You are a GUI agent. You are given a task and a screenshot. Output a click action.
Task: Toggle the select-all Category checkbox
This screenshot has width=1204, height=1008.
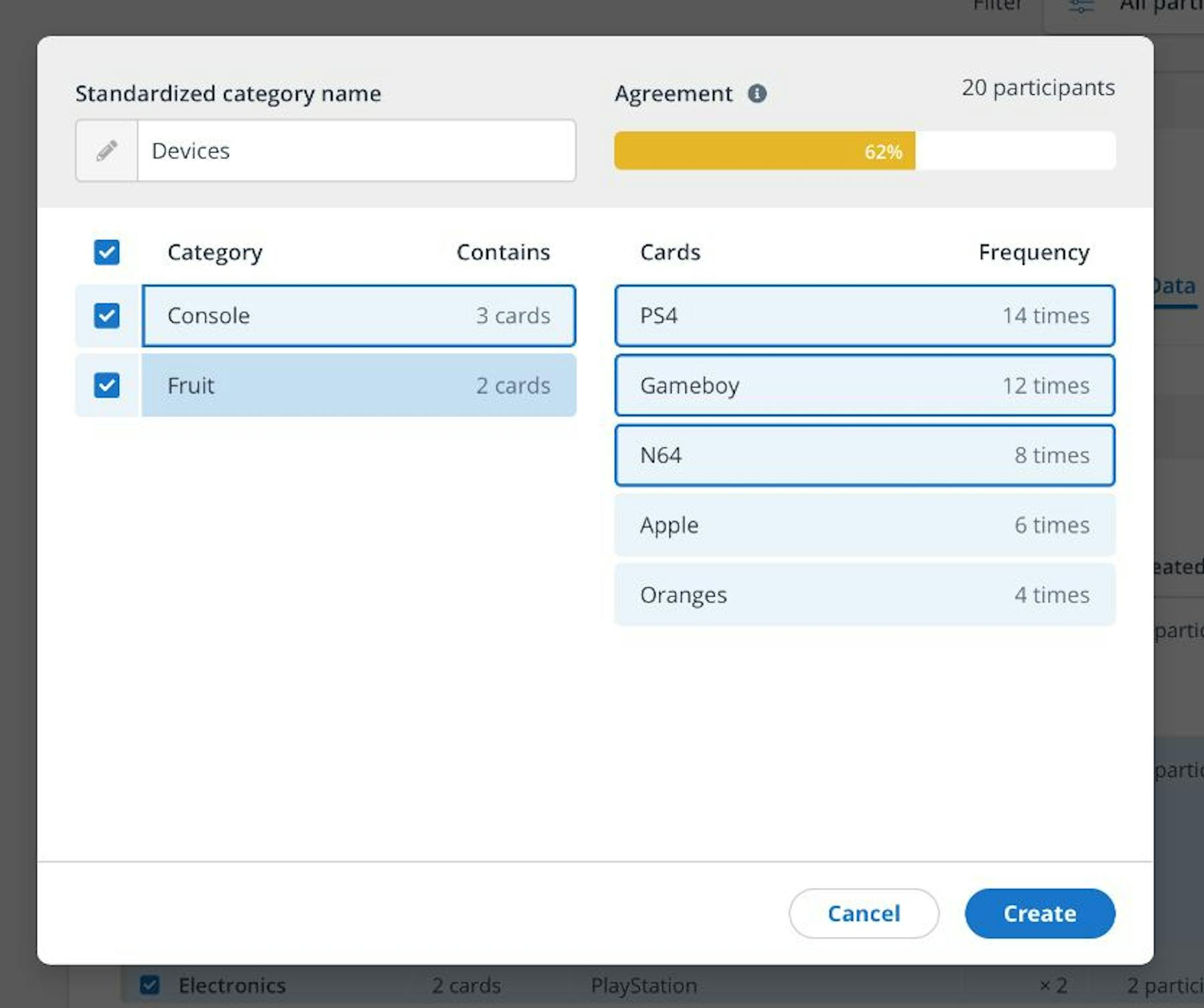[107, 252]
